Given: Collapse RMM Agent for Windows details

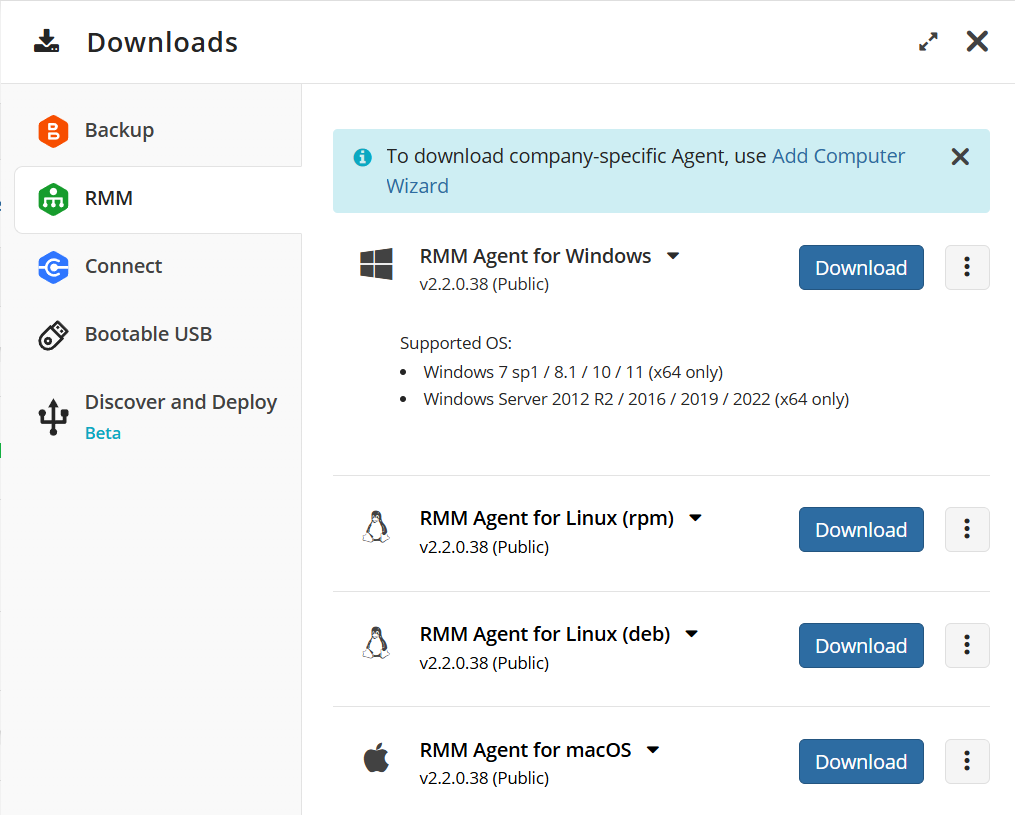Looking at the screenshot, I should click(x=673, y=256).
